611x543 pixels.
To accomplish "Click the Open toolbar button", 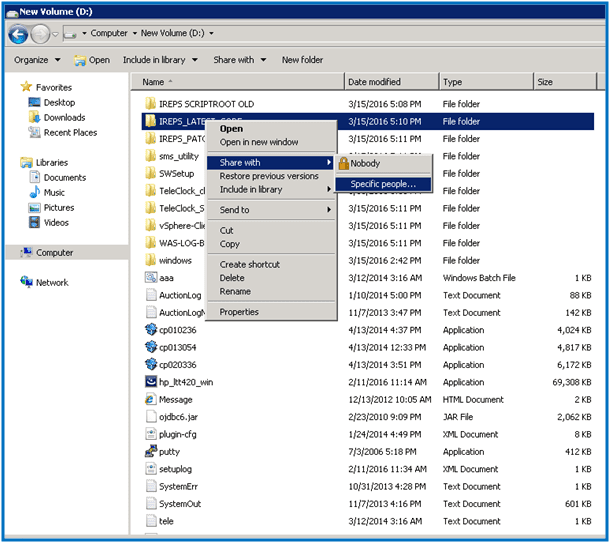I will pos(92,60).
